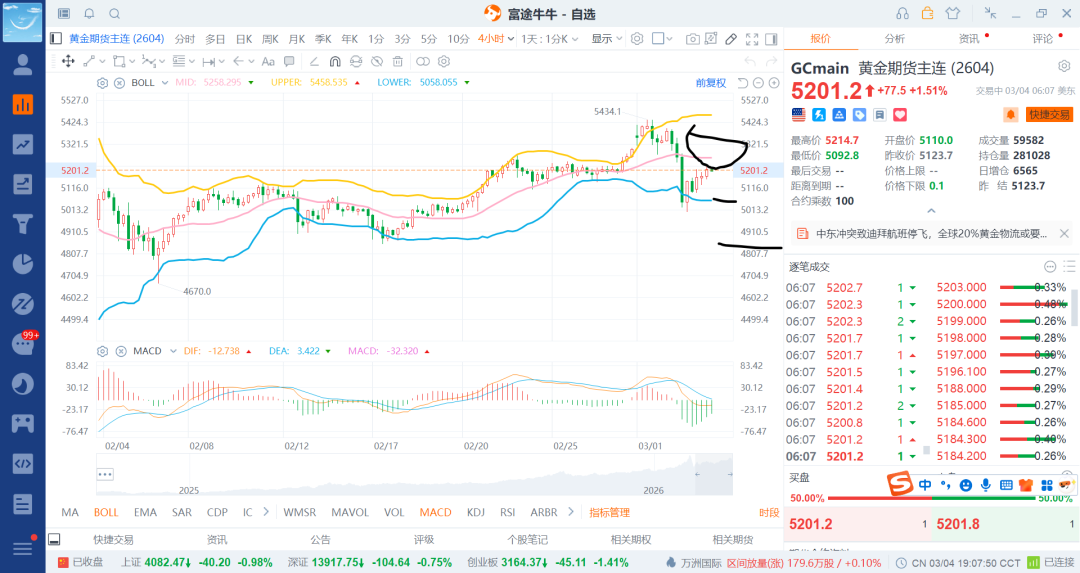
Task: Open the customer service headset icon
Action: point(902,14)
